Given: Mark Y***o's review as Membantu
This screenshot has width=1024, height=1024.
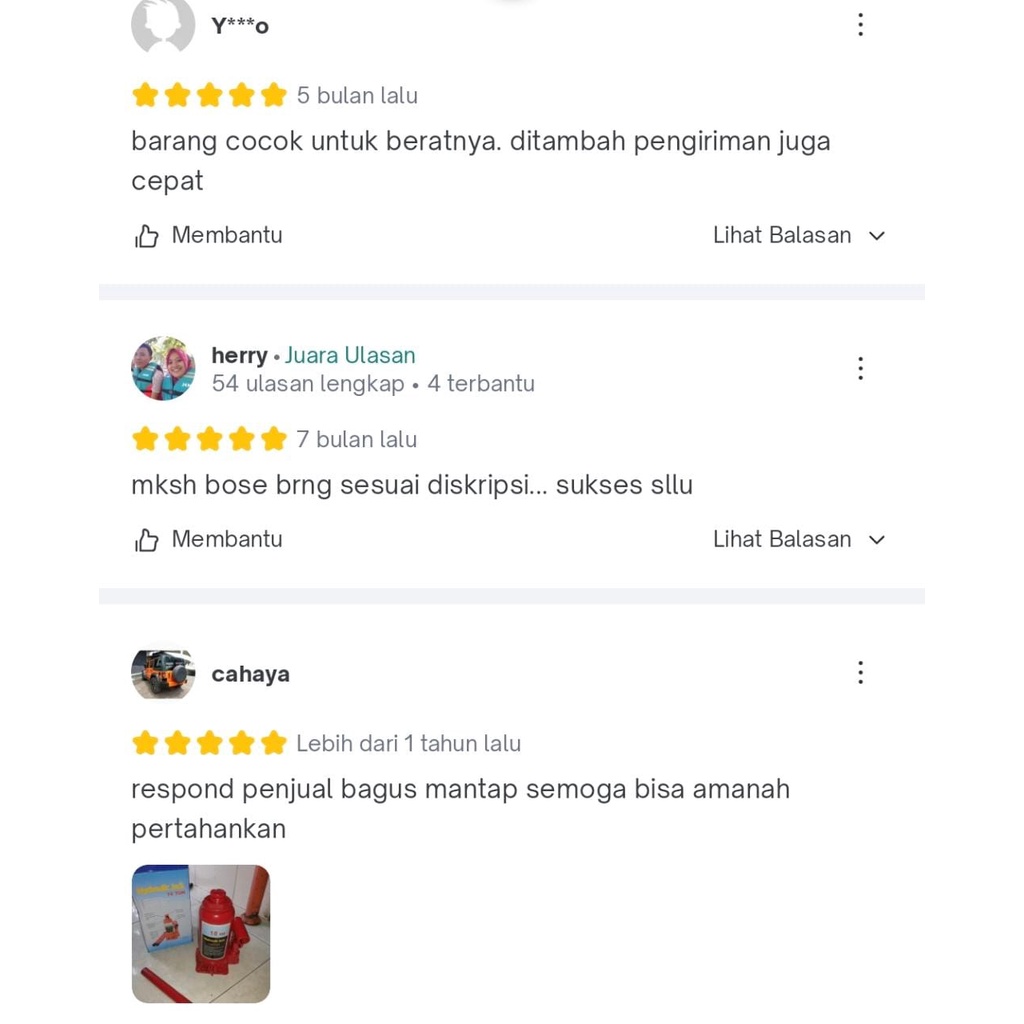Looking at the screenshot, I should [208, 235].
